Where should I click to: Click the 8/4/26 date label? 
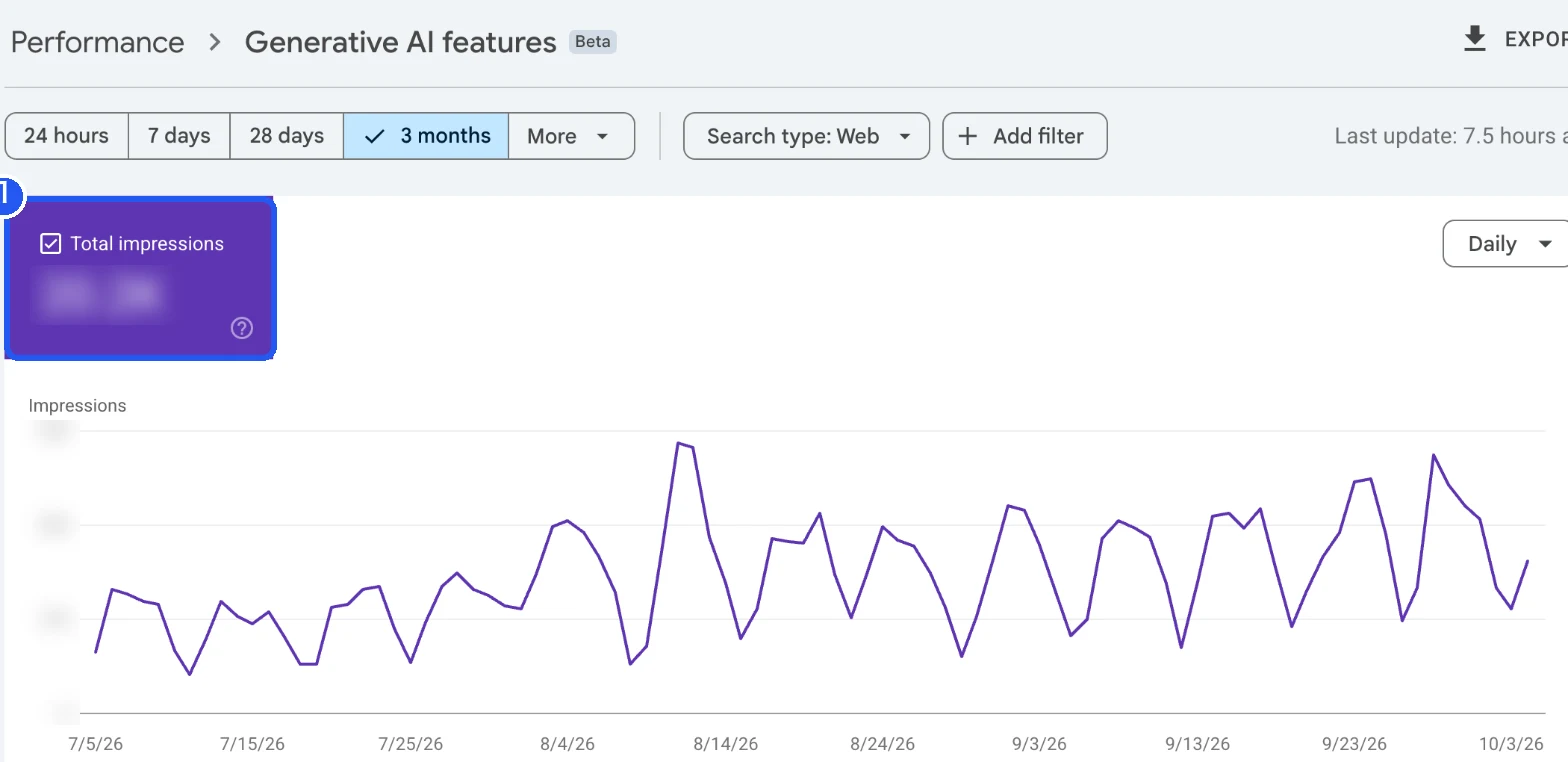(x=567, y=744)
